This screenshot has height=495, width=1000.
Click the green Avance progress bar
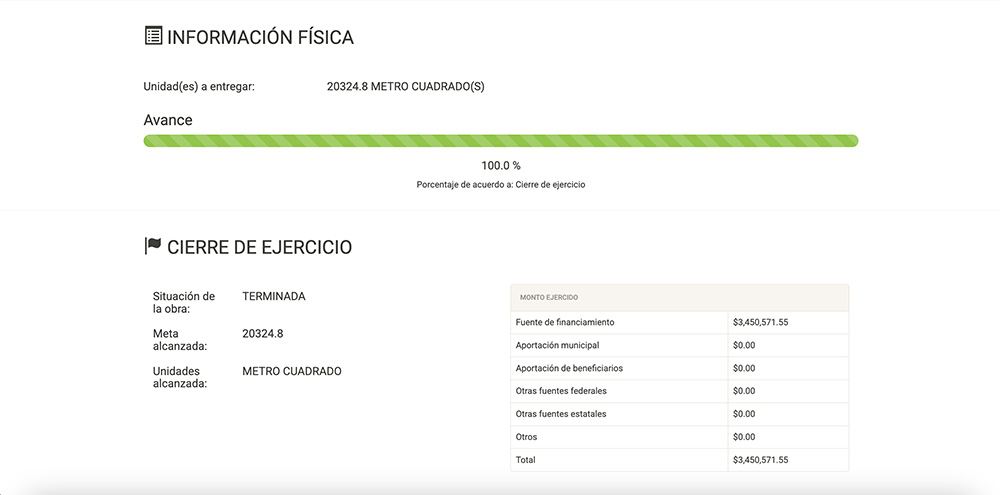click(x=500, y=141)
